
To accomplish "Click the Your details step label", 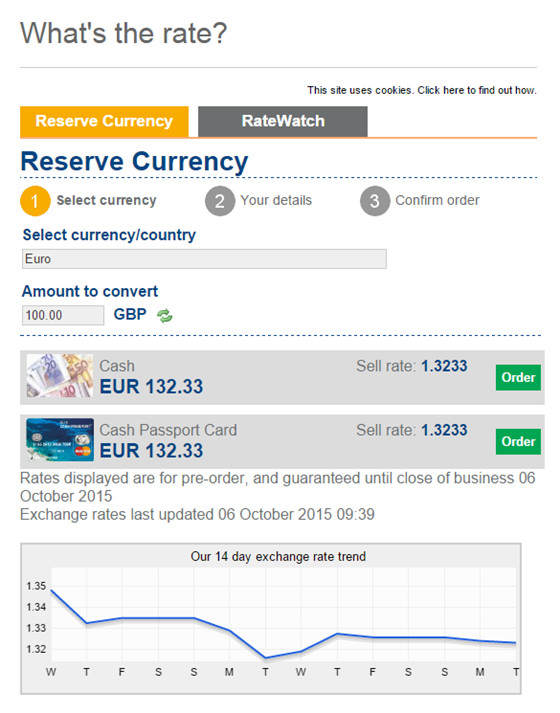I will coord(276,201).
